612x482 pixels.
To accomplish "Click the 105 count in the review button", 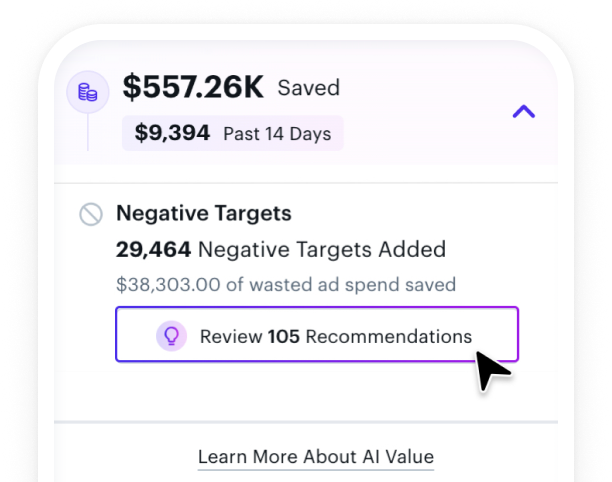I will (284, 336).
